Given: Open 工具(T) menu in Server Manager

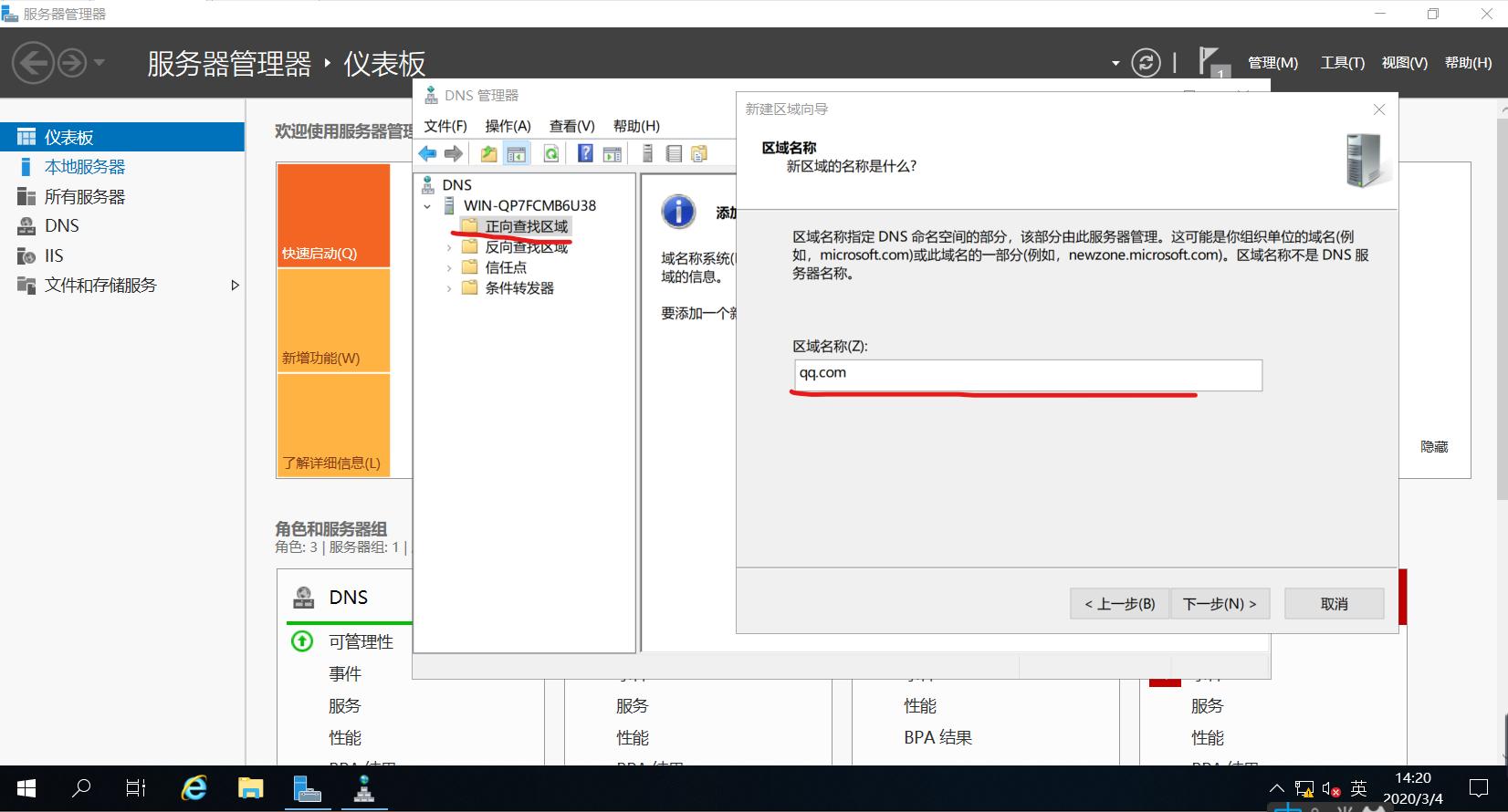Looking at the screenshot, I should pos(1342,63).
